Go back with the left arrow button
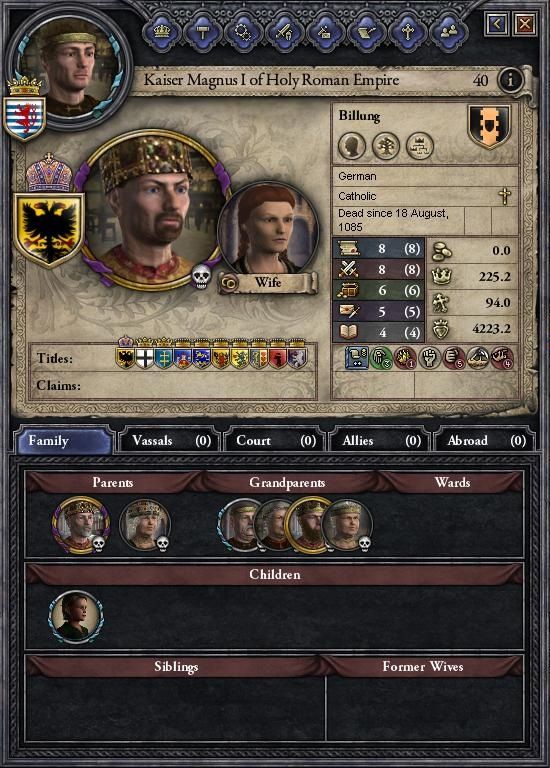550x768 pixels. 497,24
